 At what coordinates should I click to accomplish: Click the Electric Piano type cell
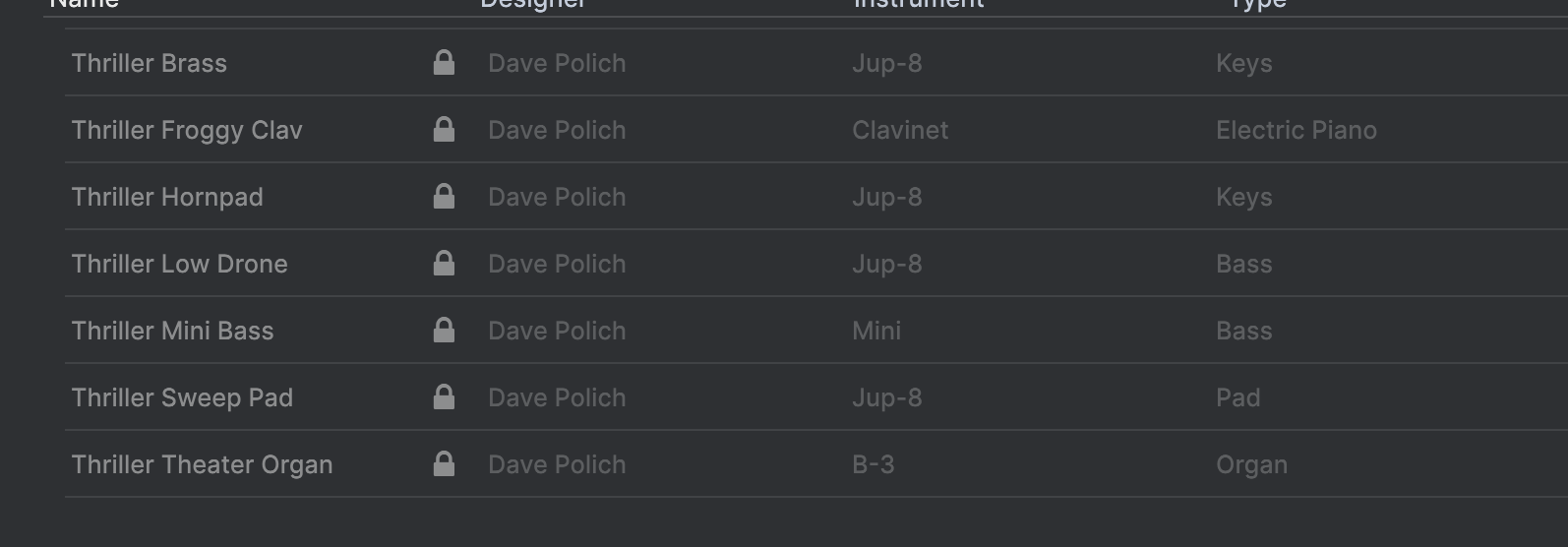(1296, 131)
